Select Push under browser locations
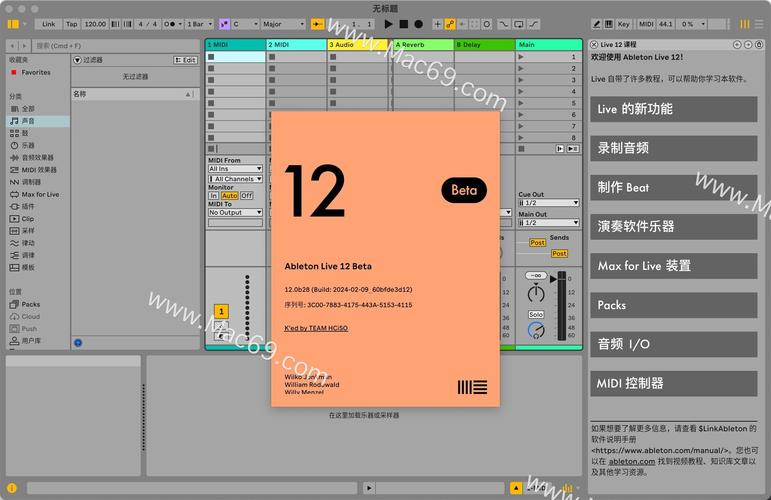Viewport: 771px width, 500px height. (x=29, y=328)
